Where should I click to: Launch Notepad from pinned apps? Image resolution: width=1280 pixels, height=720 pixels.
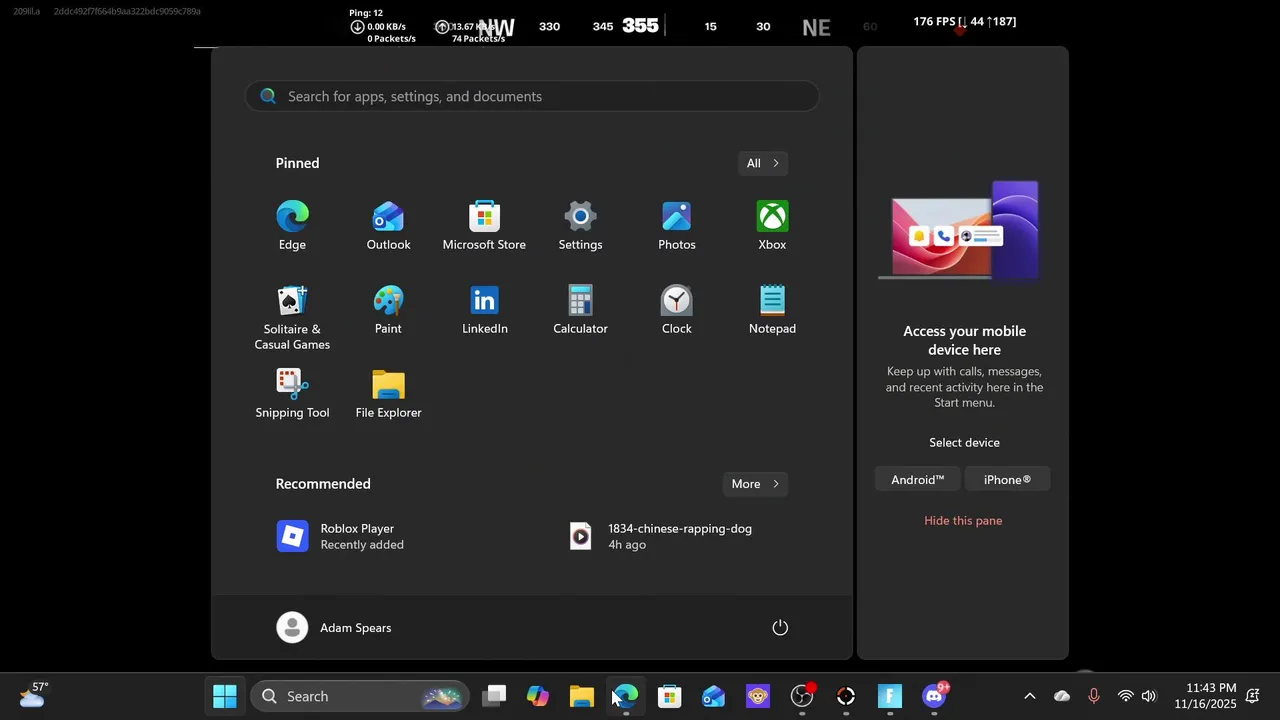(772, 310)
